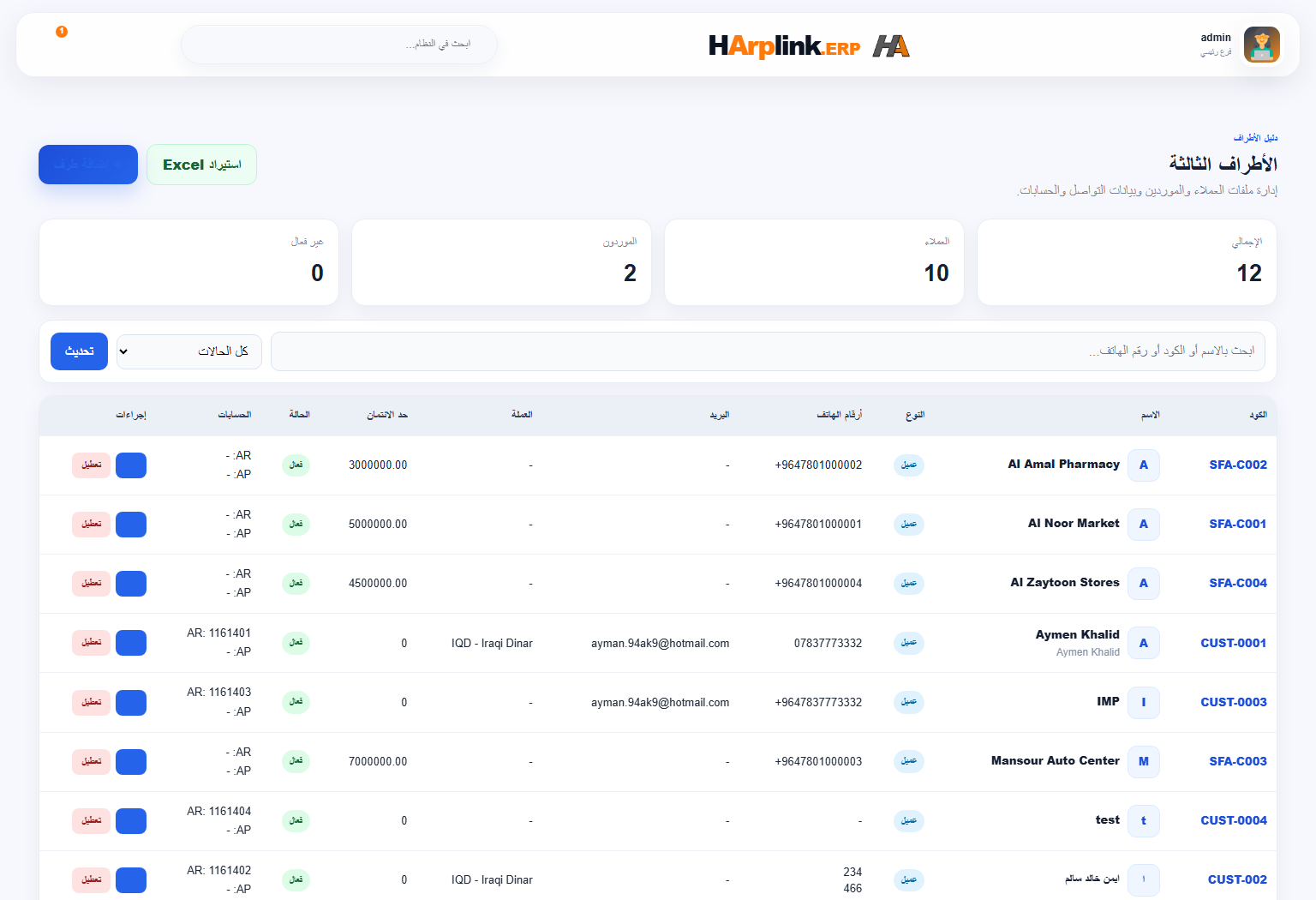This screenshot has width=1316, height=900.
Task: Click the الإجمالي total card showing 12
Action: [x=1127, y=262]
